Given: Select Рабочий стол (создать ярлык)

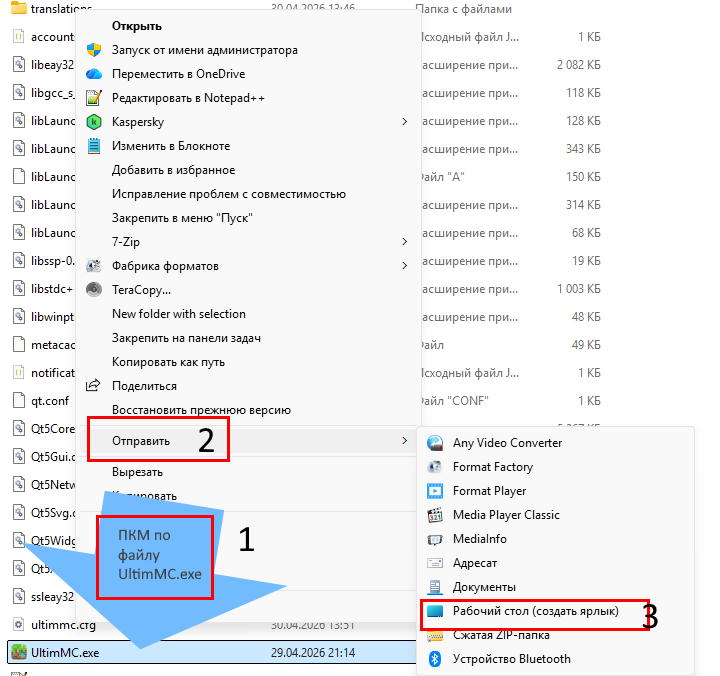Looking at the screenshot, I should tap(535, 611).
